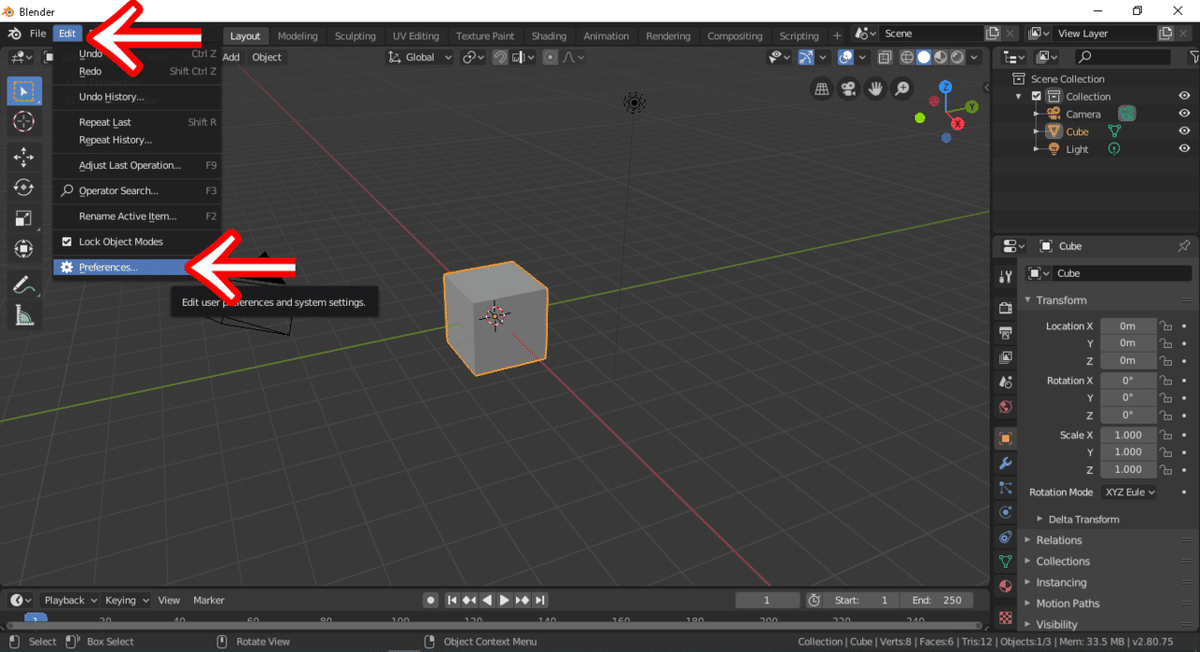This screenshot has height=652, width=1200.
Task: Open the Keying dropdown in timeline
Action: point(126,600)
